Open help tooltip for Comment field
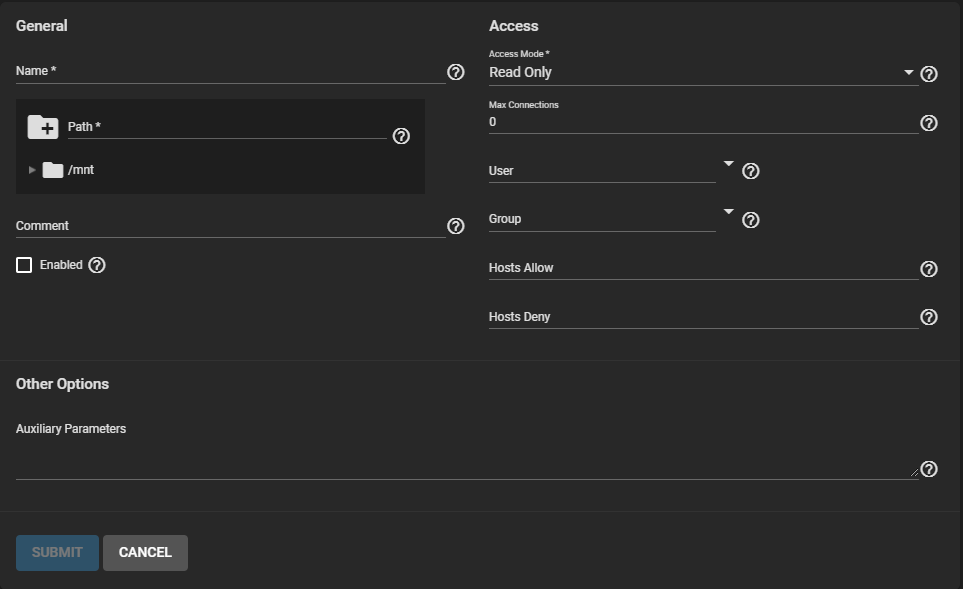The height and width of the screenshot is (589, 963). pos(456,226)
